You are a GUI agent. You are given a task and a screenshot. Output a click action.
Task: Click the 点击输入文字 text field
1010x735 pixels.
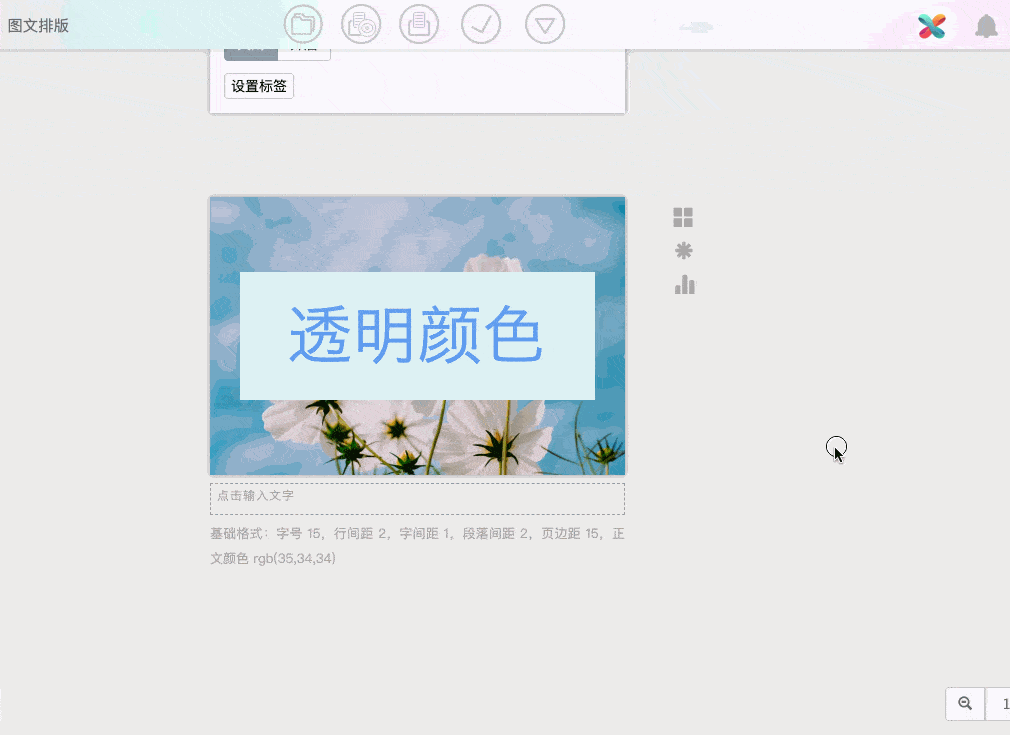(417, 498)
